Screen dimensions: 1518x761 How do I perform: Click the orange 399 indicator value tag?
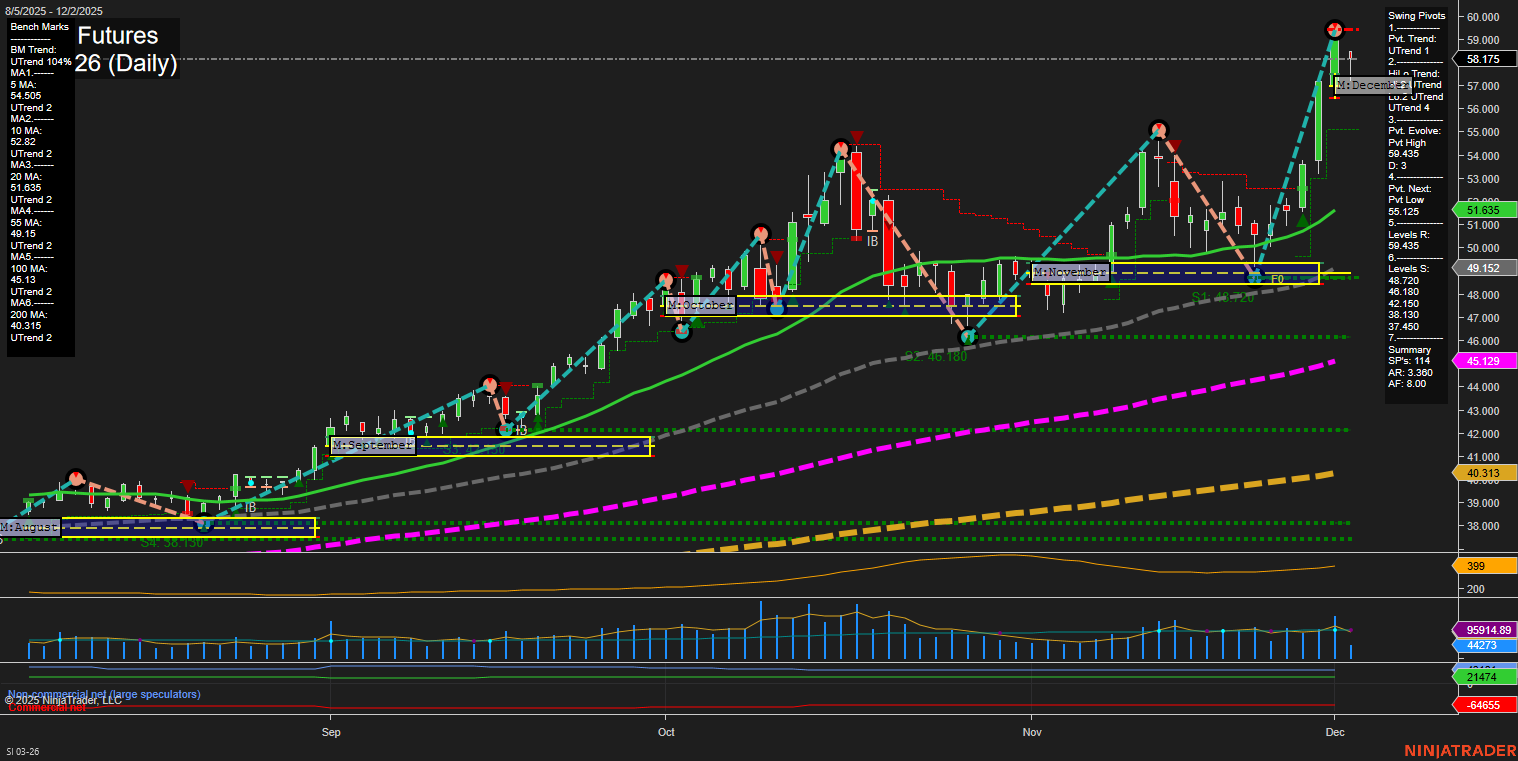pyautogui.click(x=1482, y=566)
